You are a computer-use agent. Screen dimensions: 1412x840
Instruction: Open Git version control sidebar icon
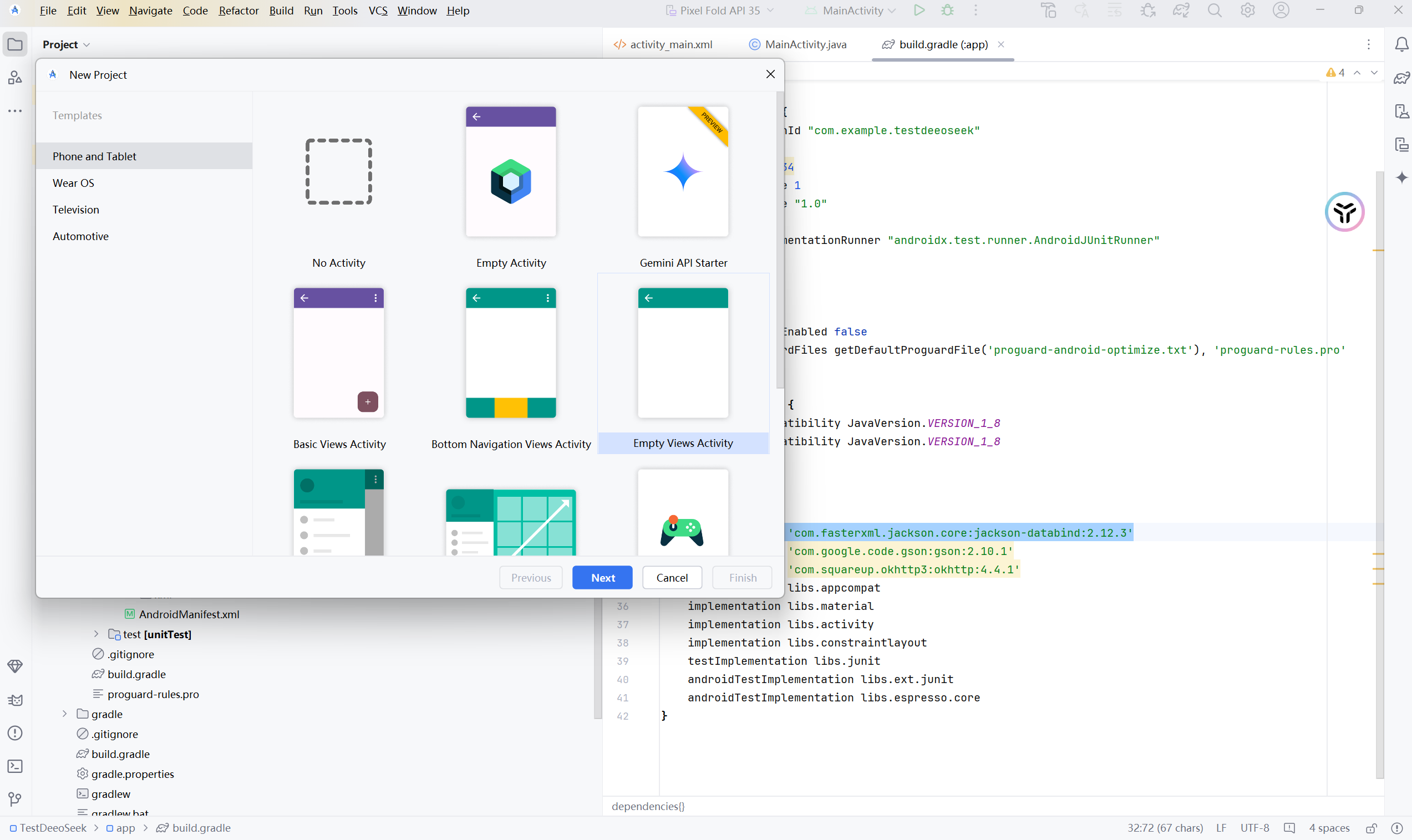click(x=16, y=798)
